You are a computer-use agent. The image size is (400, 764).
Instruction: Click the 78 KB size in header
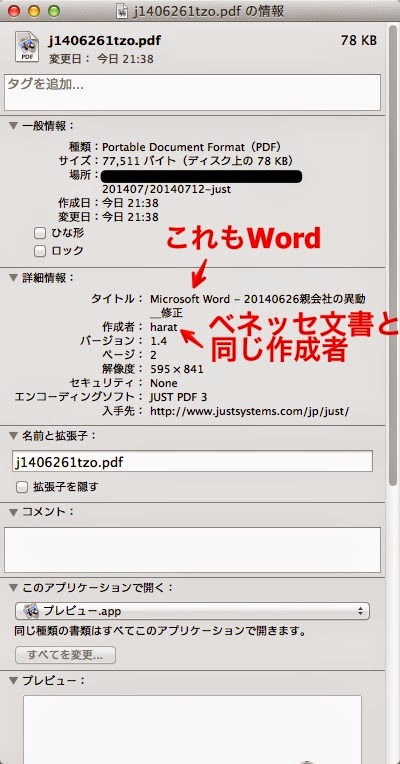[x=359, y=40]
